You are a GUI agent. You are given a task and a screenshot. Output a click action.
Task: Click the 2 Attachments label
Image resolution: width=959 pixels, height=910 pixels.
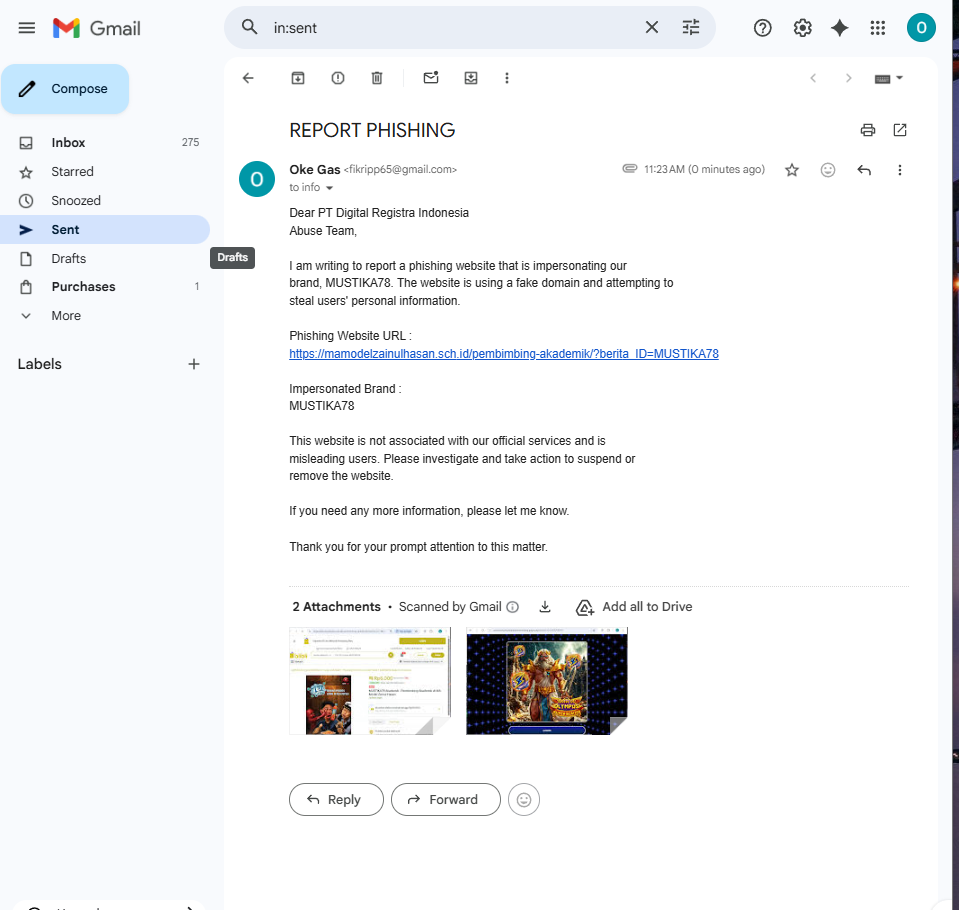[x=336, y=607]
